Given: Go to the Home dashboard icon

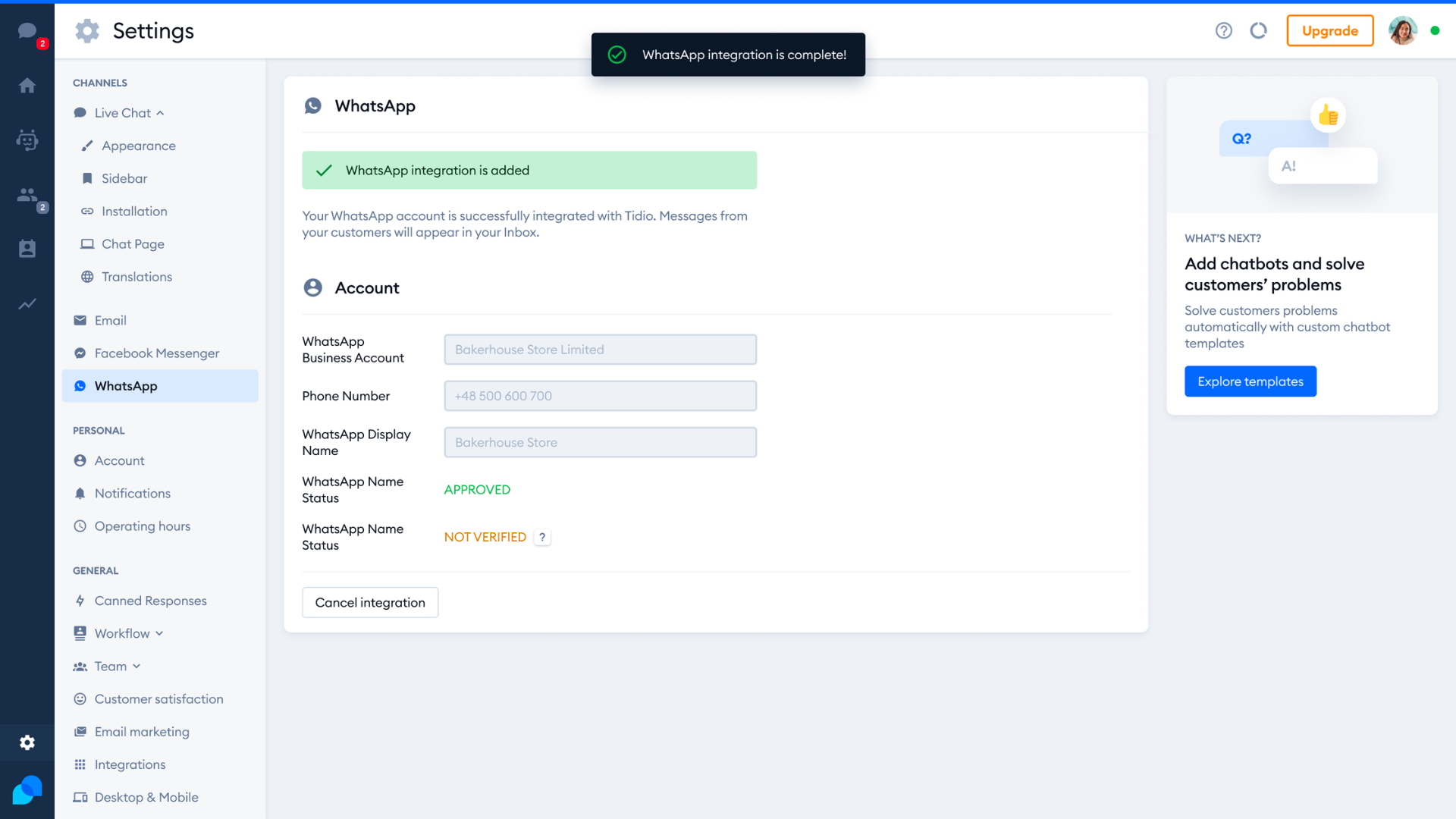Looking at the screenshot, I should [x=27, y=85].
